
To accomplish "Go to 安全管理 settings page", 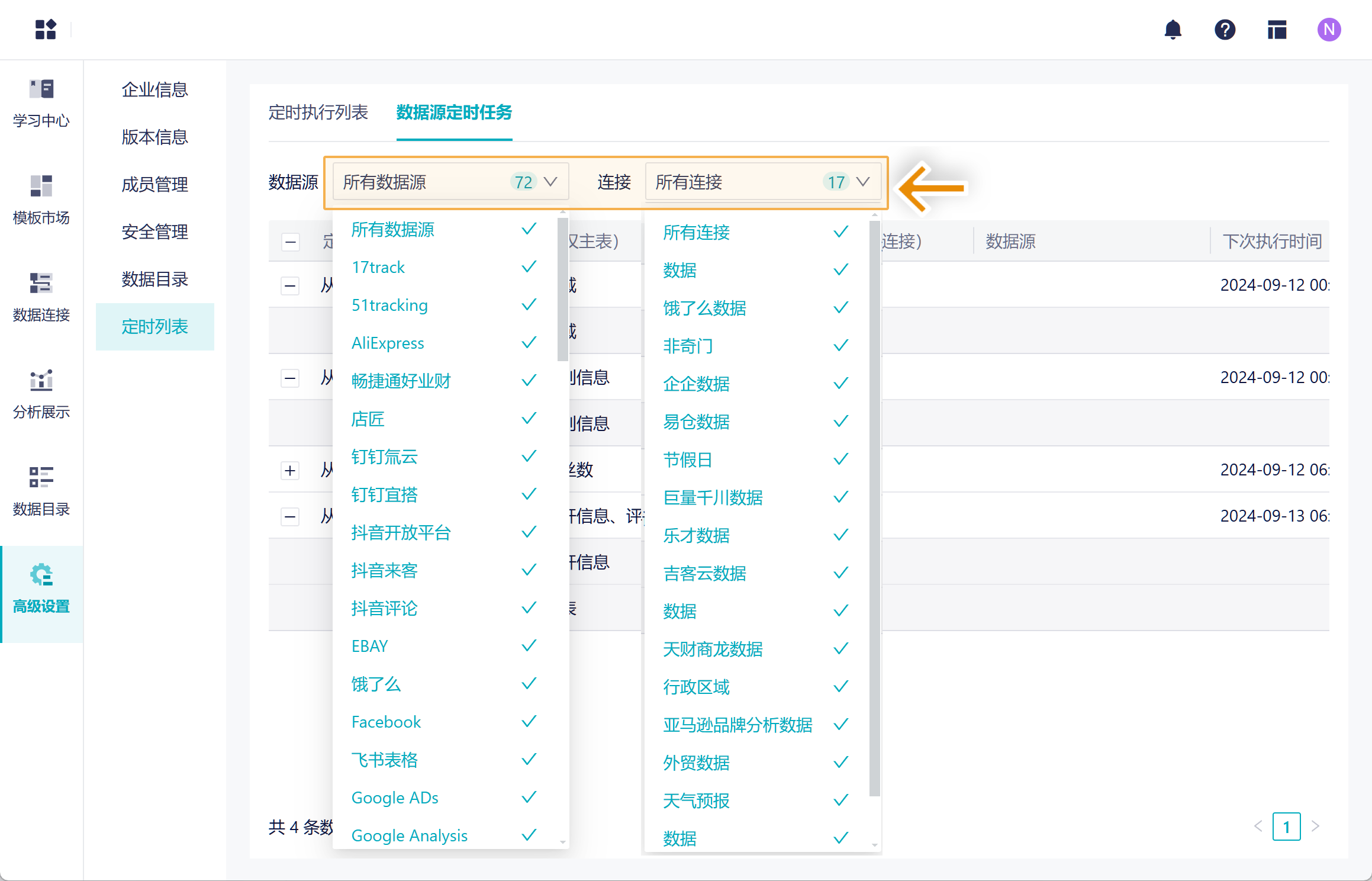I will 154,232.
